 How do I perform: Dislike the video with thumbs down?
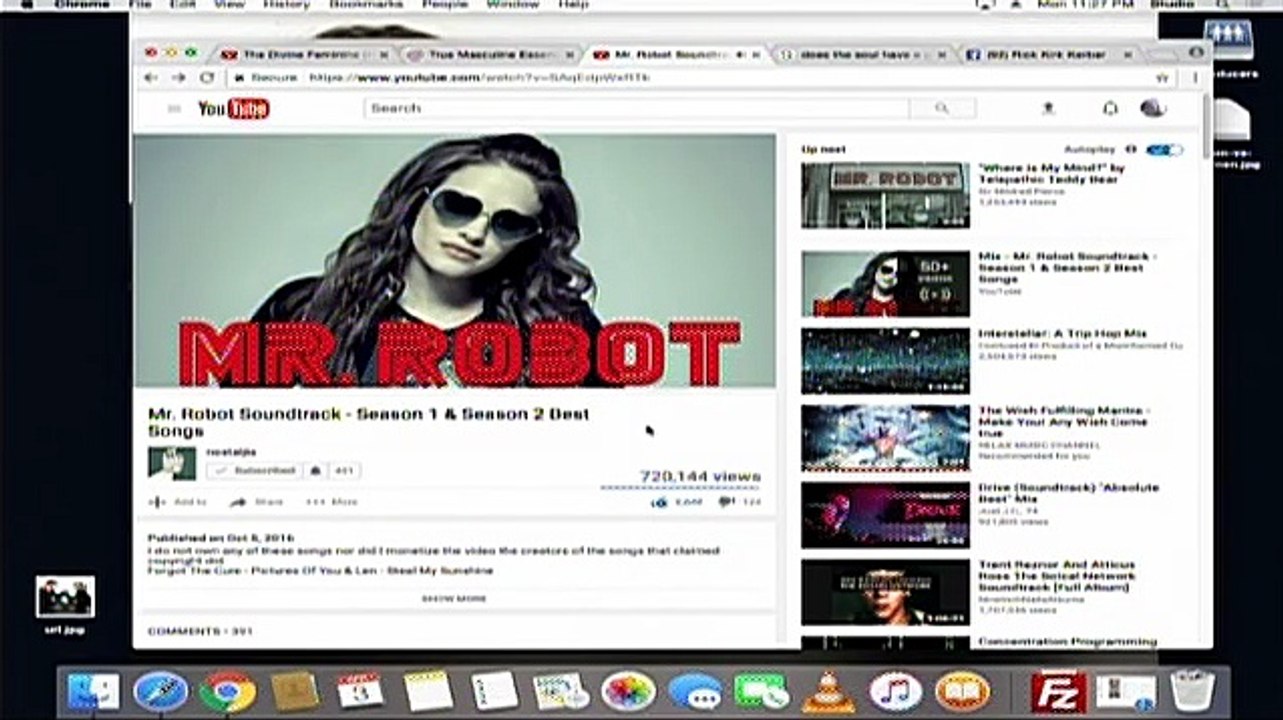[x=726, y=502]
